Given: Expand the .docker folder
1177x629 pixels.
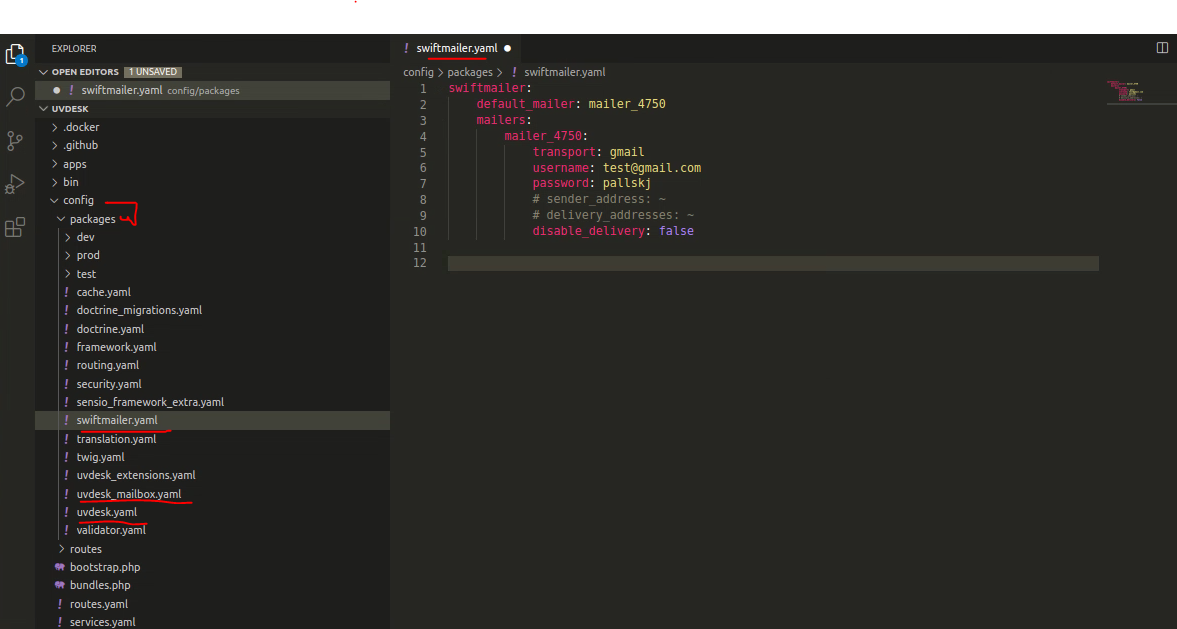Looking at the screenshot, I should click(x=55, y=127).
